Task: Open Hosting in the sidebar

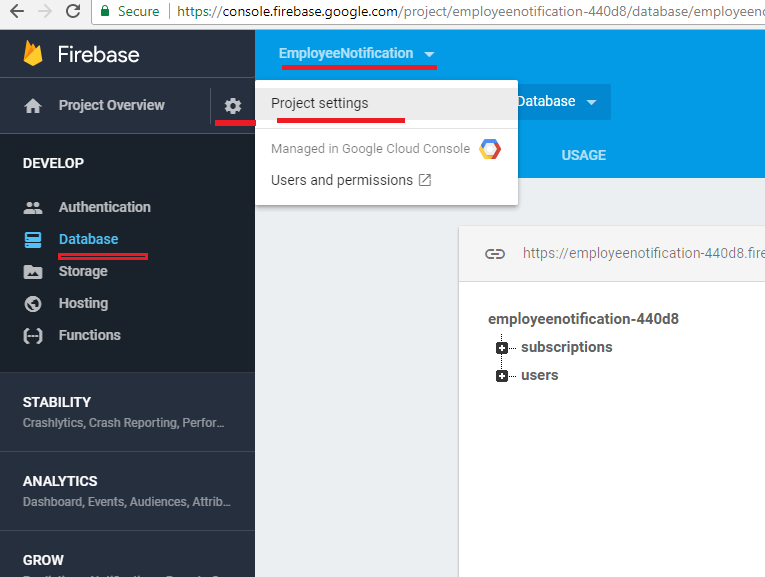Action: 83,303
